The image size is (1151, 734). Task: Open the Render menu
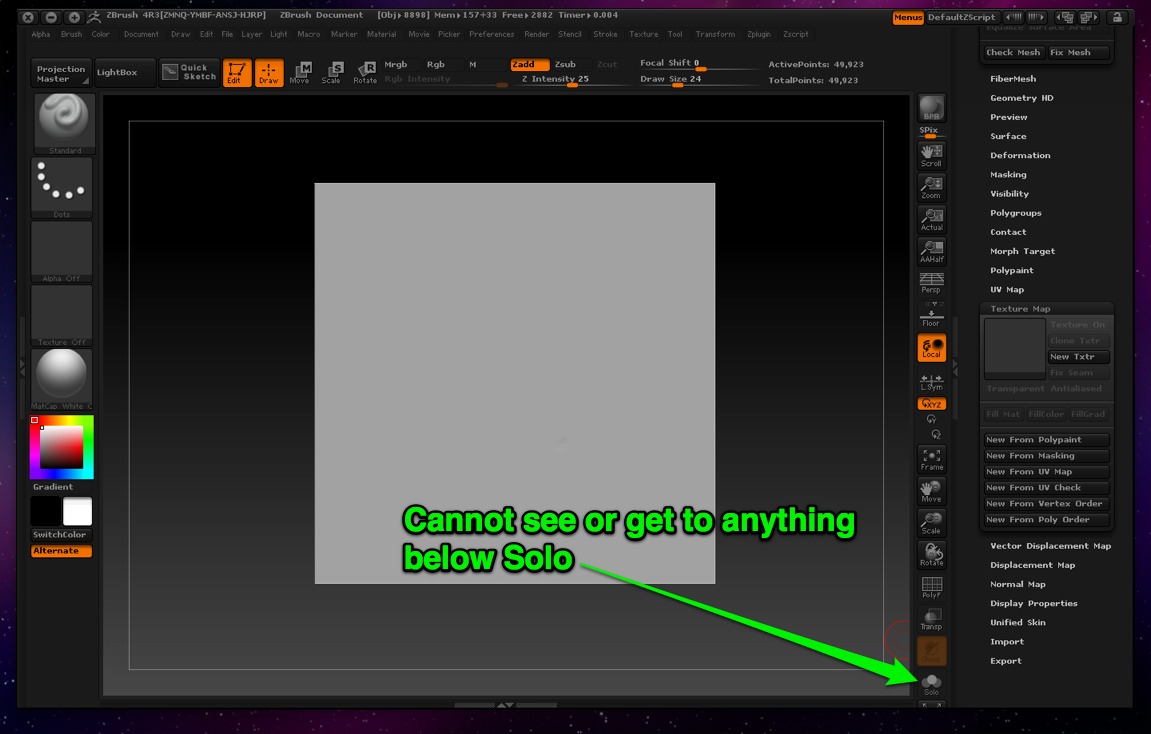(x=537, y=34)
